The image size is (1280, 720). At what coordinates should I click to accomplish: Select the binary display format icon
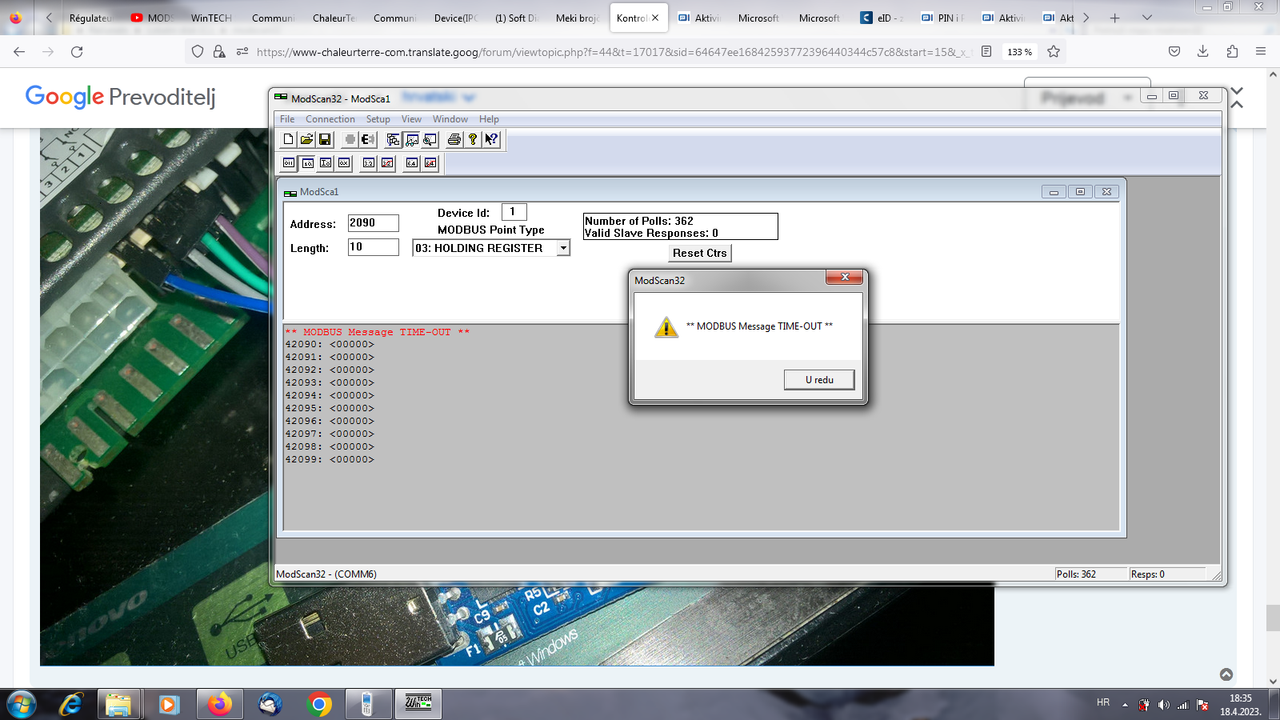[289, 163]
